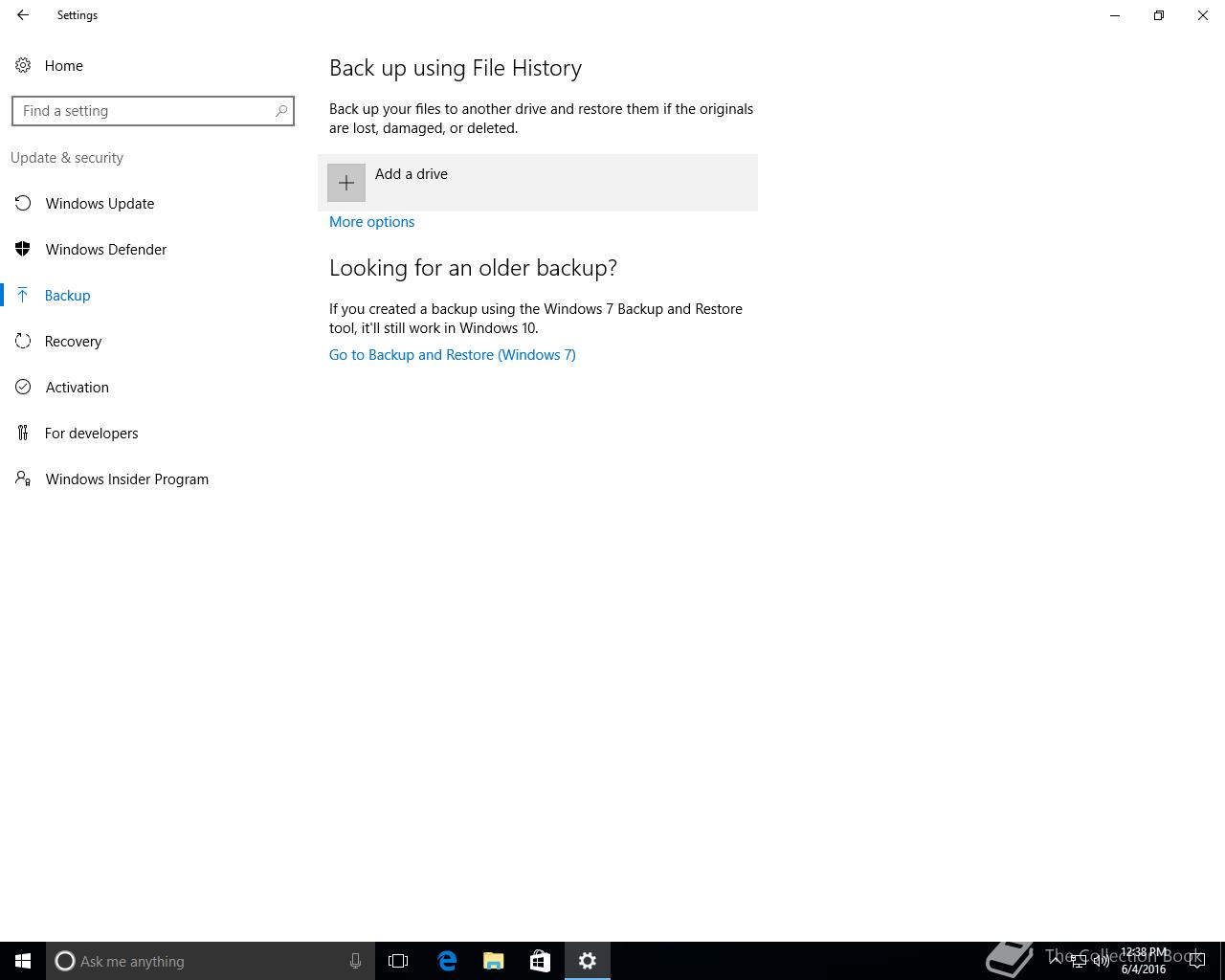Click the Cortana microphone icon
Screen dimensions: 1225x980
tap(355, 961)
